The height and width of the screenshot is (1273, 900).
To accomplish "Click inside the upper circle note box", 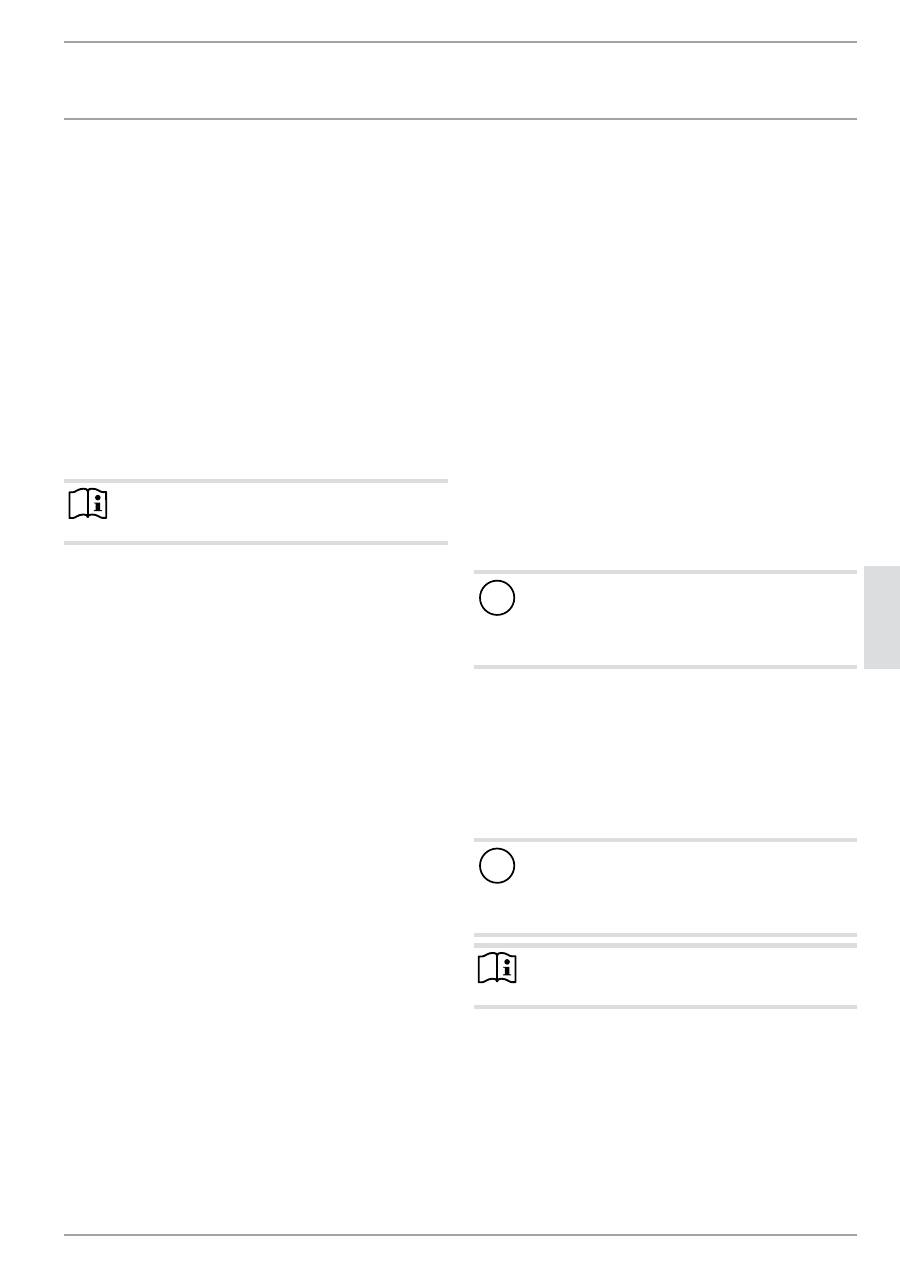I will pos(680,619).
